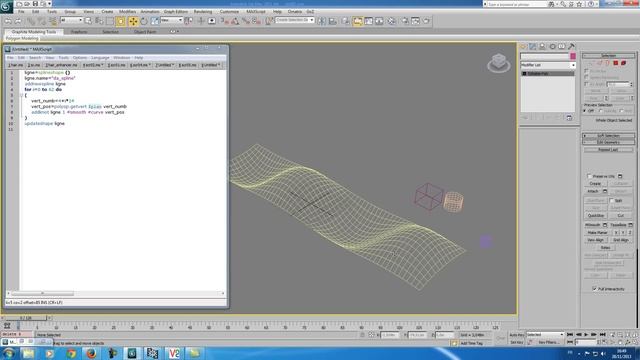The image size is (640, 360).
Task: Click the Repeat Last button
Action: coord(609,150)
